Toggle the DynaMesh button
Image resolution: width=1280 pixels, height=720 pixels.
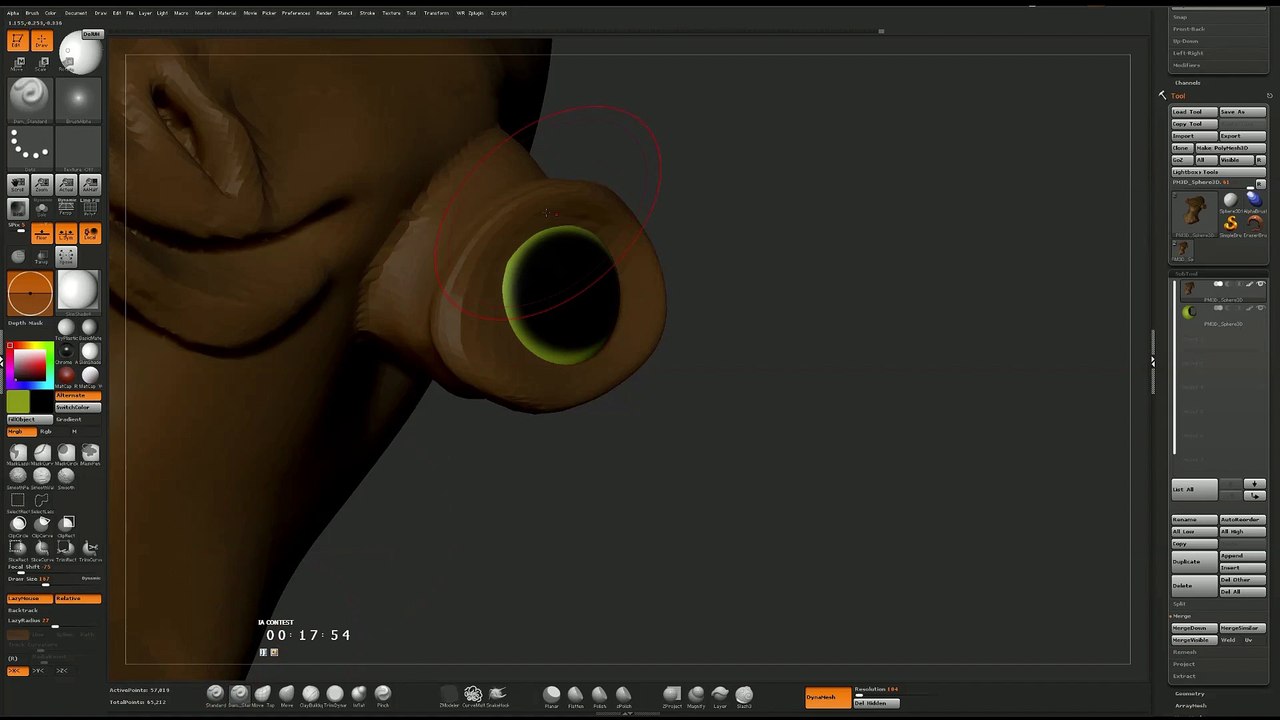click(828, 697)
